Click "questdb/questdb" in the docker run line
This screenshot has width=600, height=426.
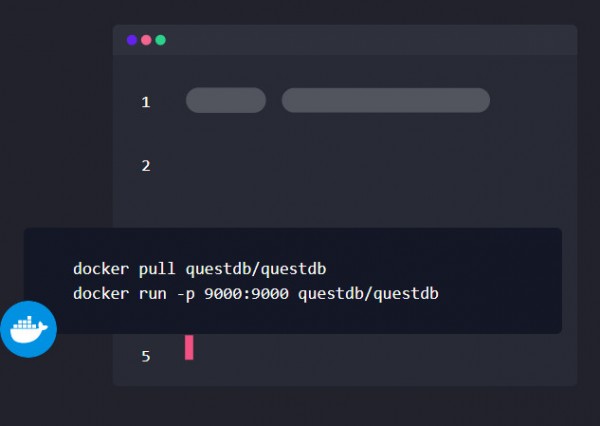(x=368, y=294)
